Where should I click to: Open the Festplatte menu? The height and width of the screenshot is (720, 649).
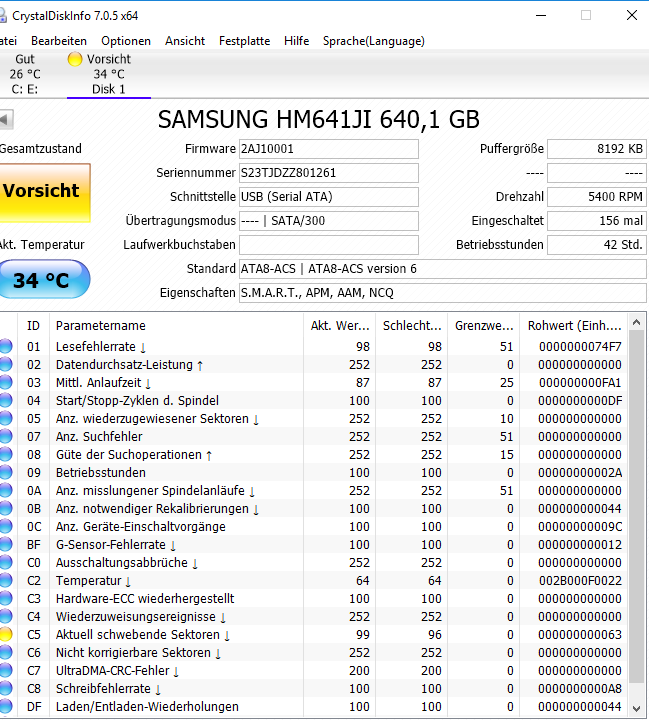click(x=244, y=41)
